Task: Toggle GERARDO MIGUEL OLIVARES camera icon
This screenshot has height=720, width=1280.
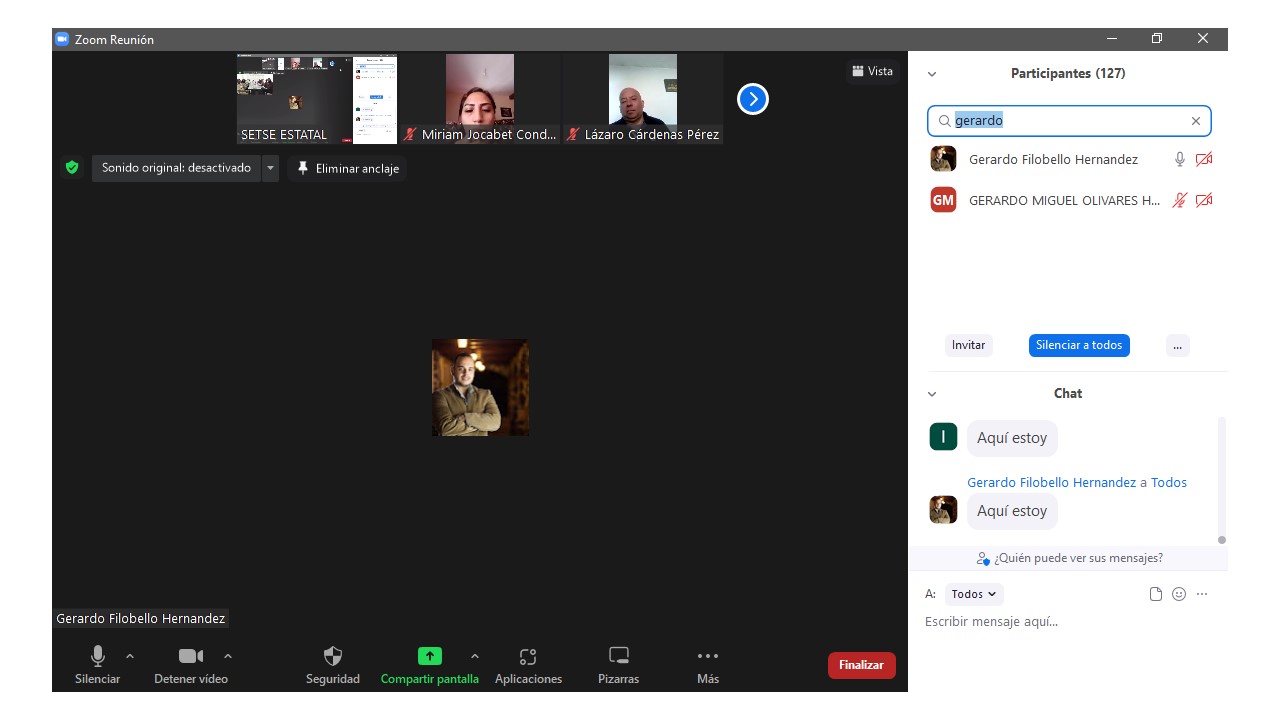Action: click(1204, 200)
